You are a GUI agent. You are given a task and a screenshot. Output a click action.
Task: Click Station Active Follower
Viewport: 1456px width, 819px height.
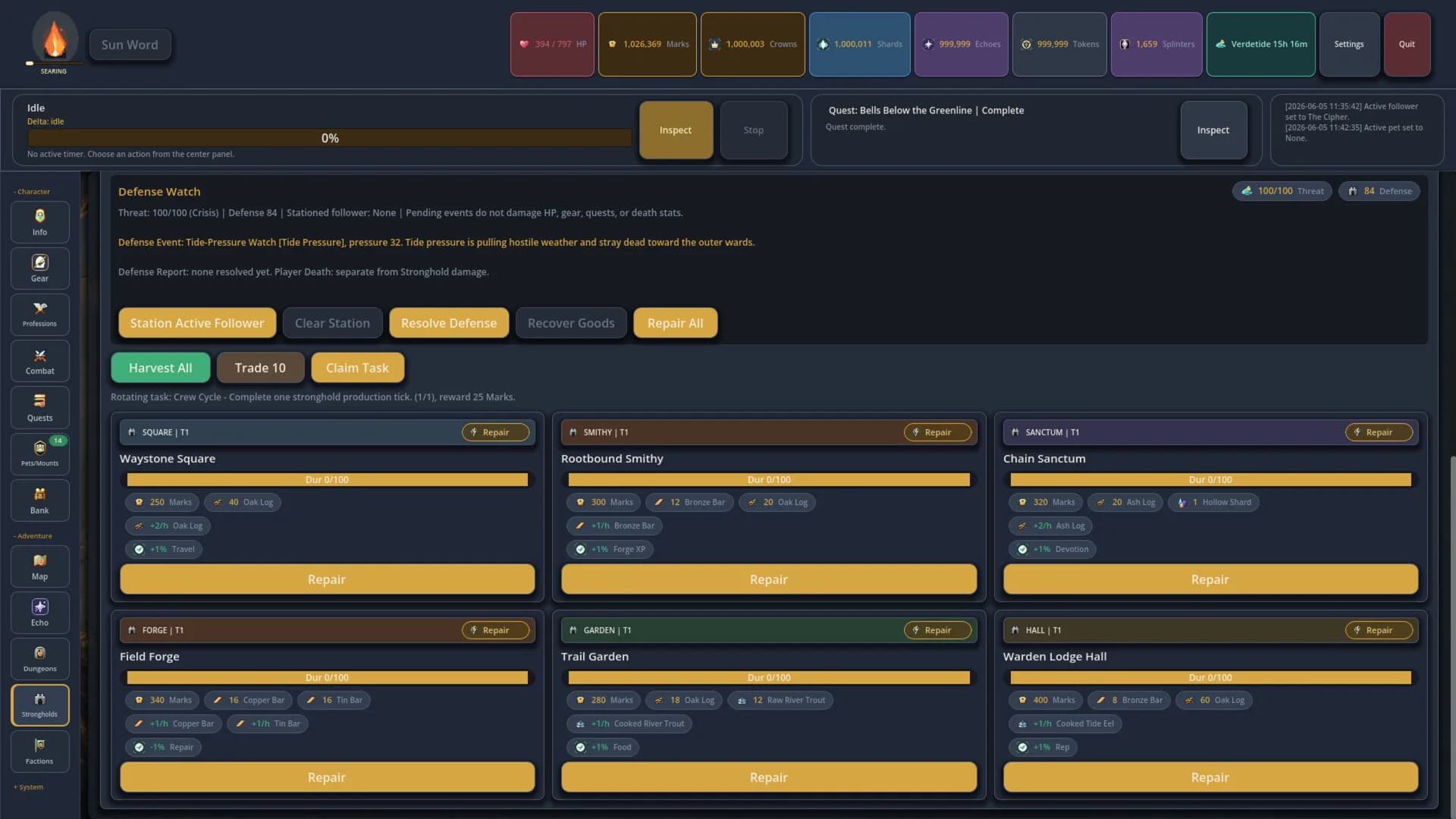[197, 323]
